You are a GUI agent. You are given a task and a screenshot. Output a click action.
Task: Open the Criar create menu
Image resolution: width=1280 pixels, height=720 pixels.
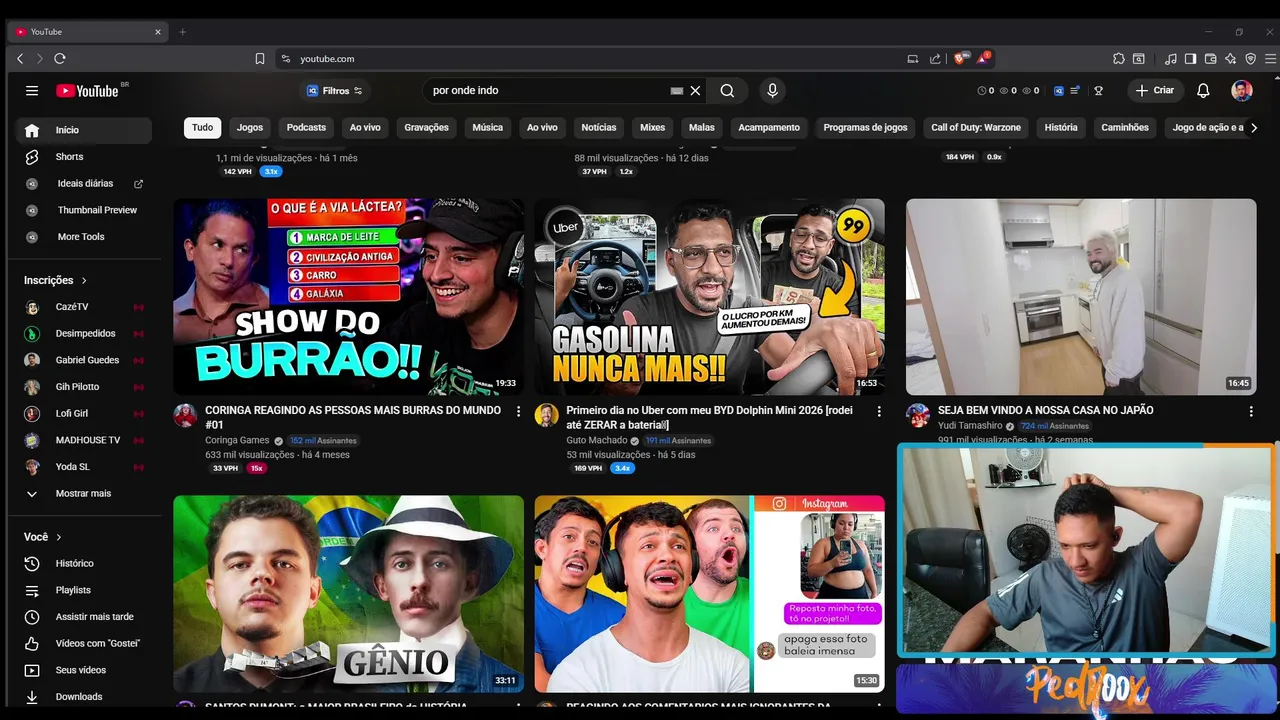pos(1155,90)
